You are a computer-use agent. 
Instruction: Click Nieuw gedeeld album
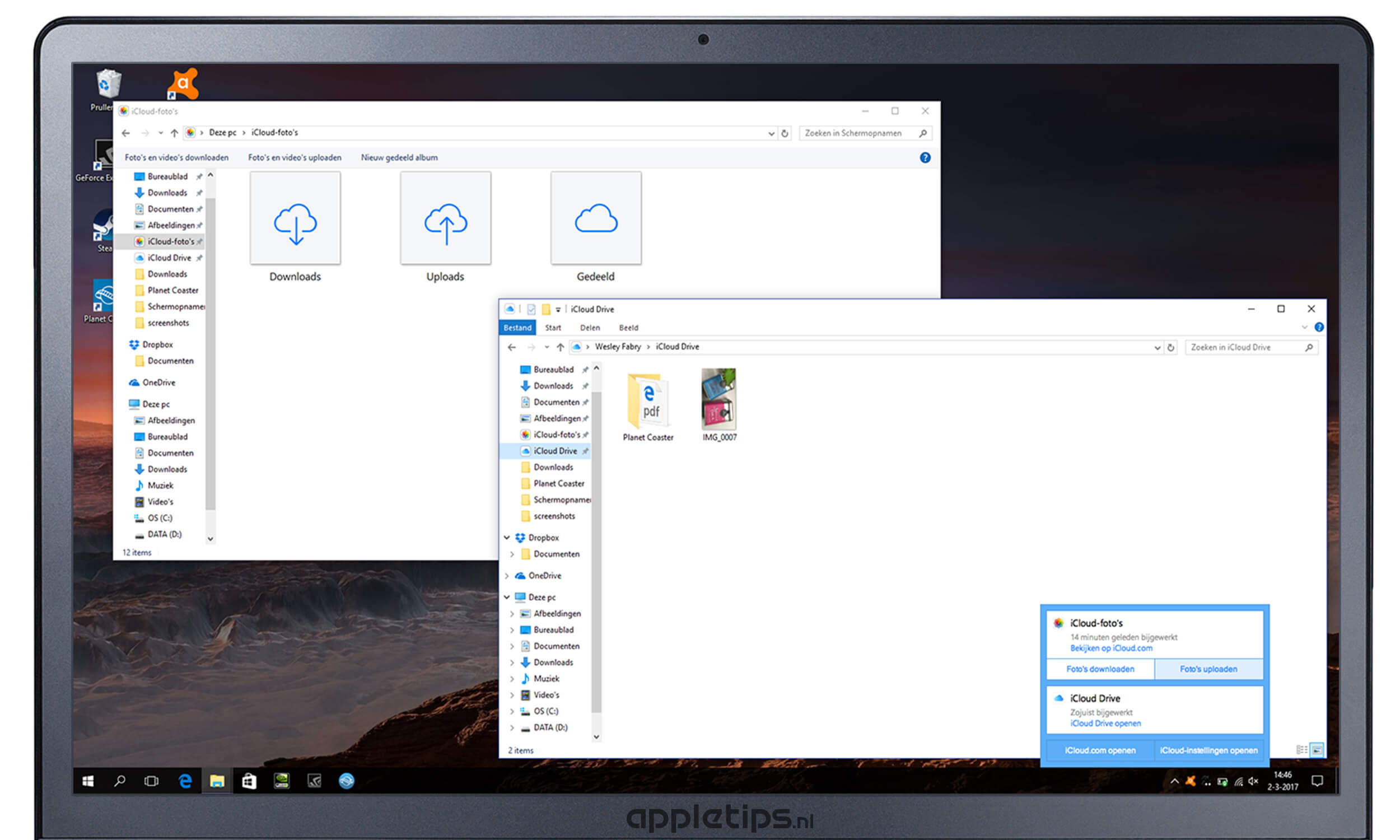399,158
